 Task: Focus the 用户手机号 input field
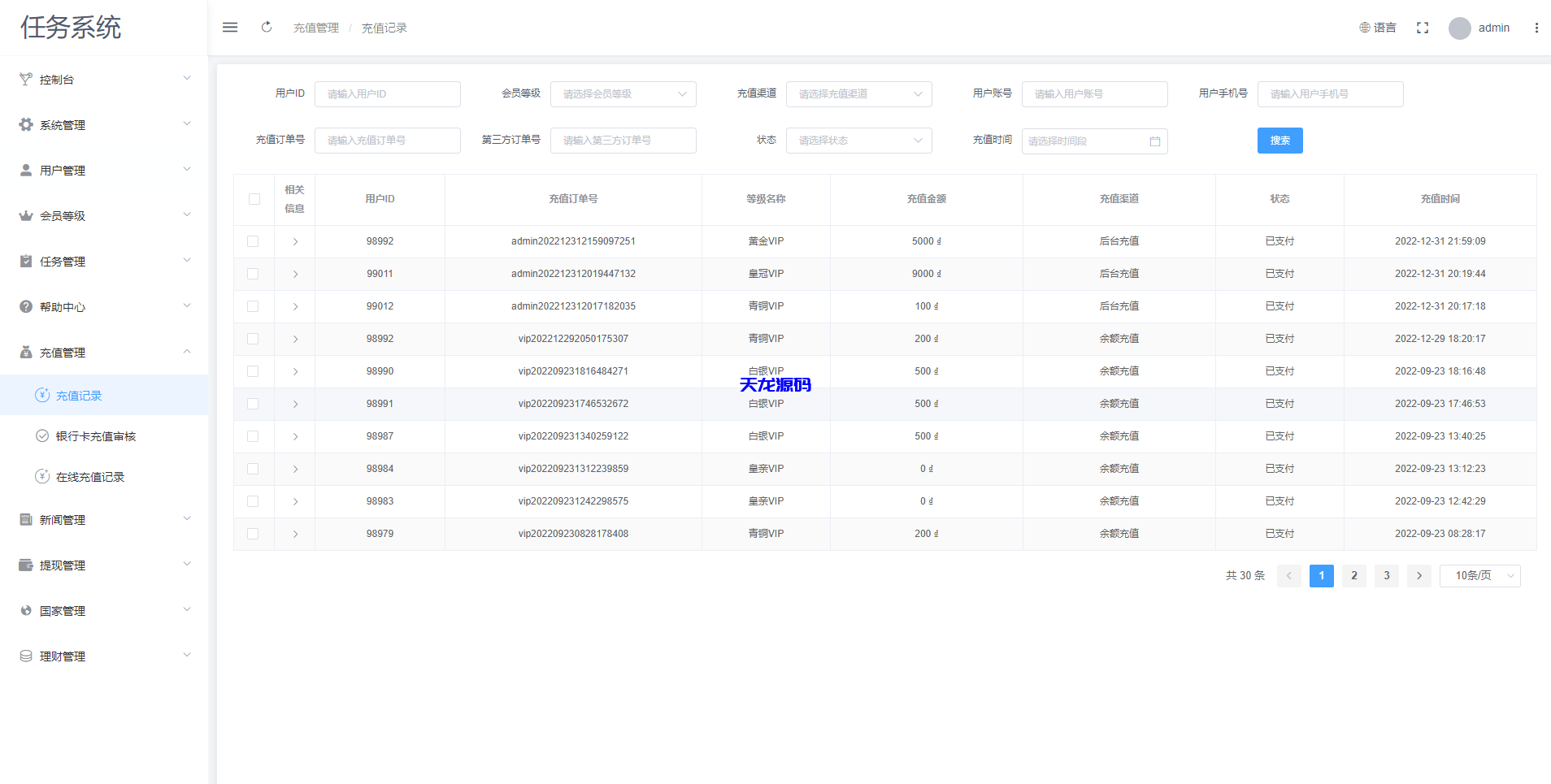(1331, 94)
